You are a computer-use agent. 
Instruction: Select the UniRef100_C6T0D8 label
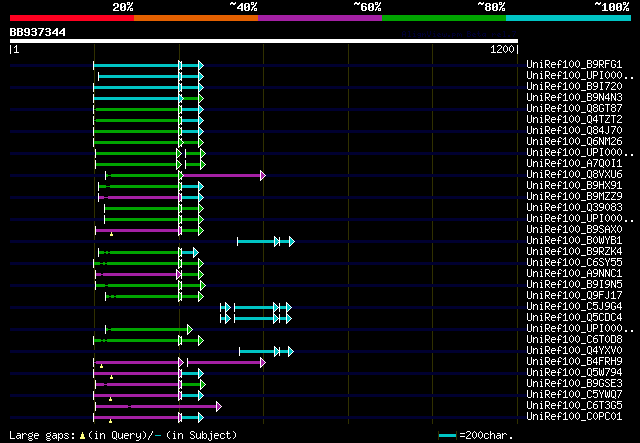(574, 340)
